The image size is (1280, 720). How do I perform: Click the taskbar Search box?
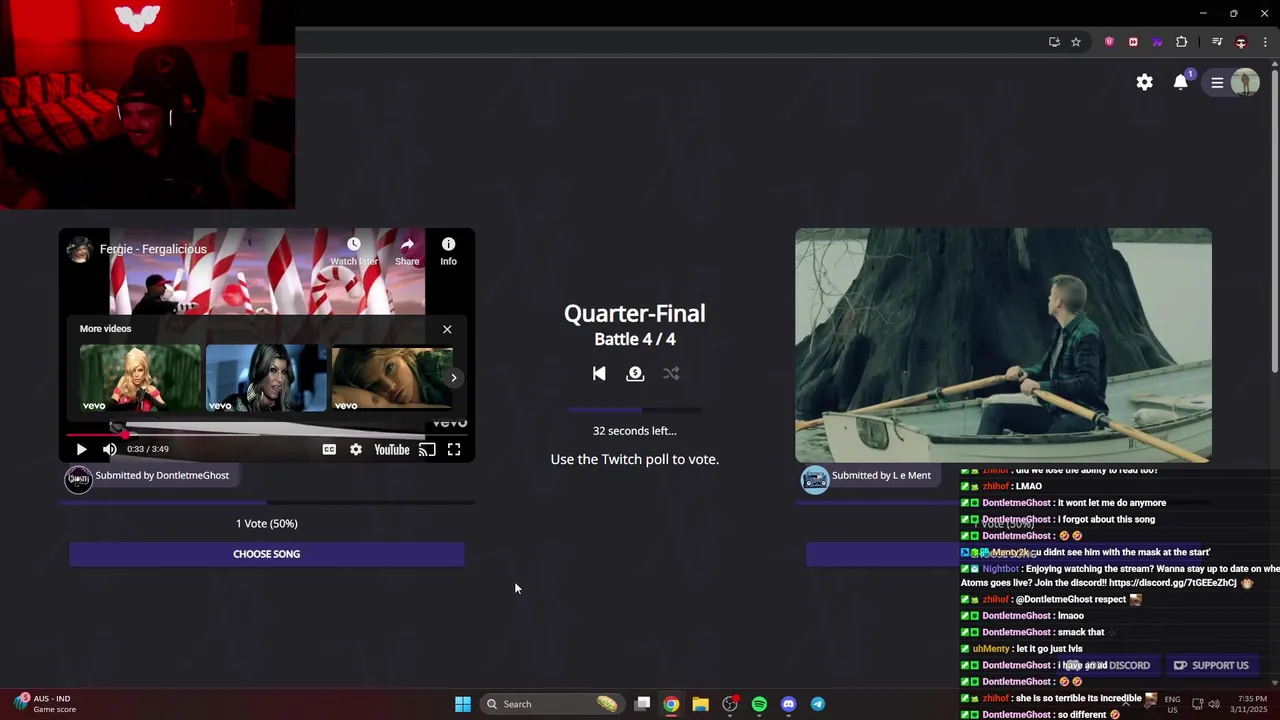tap(551, 704)
